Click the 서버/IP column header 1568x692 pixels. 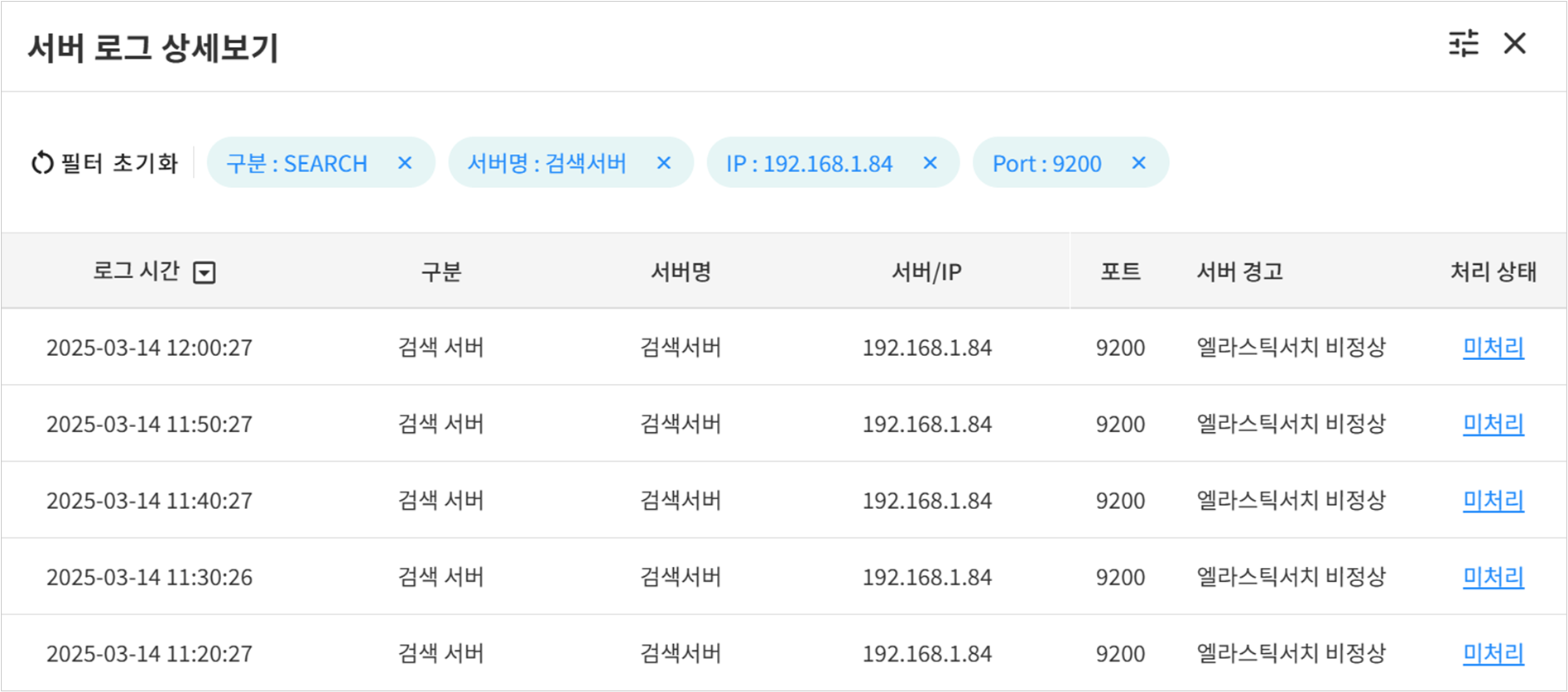pyautogui.click(x=926, y=272)
